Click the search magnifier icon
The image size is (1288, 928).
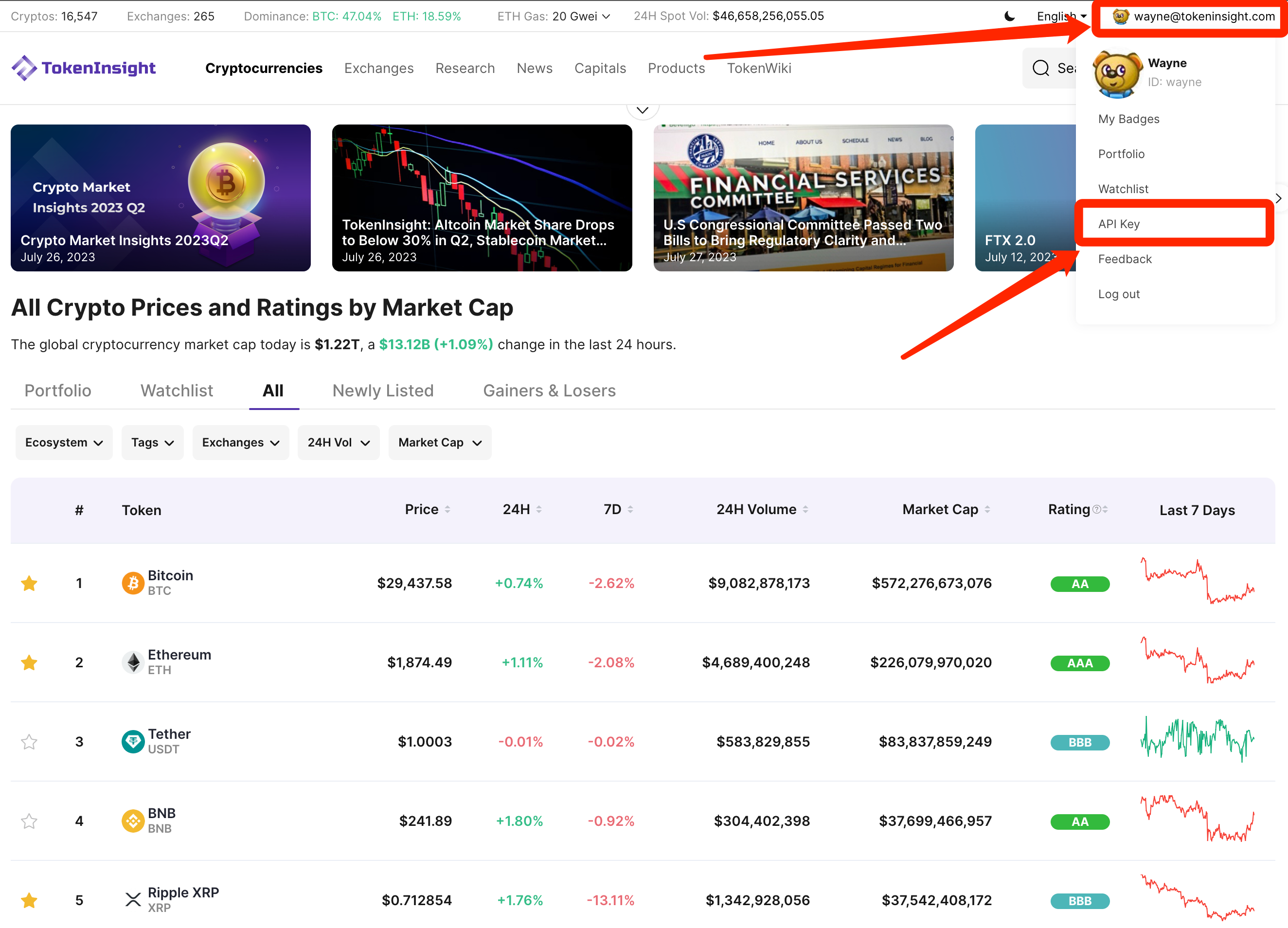click(x=1040, y=68)
